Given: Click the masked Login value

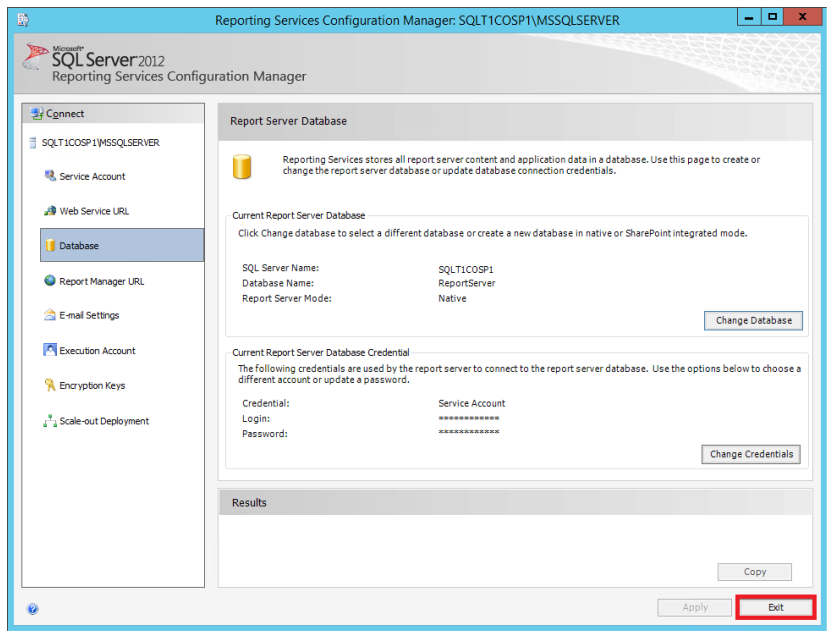Looking at the screenshot, I should (x=469, y=419).
